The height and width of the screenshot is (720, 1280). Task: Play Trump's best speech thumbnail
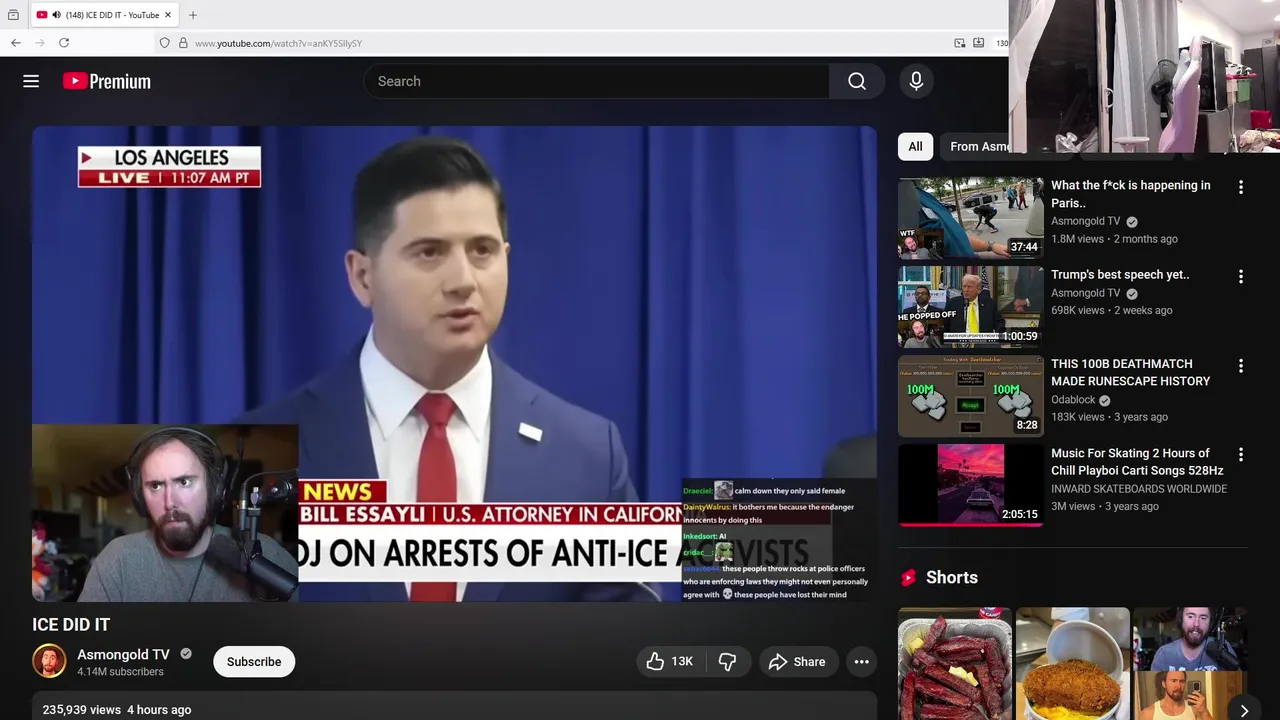[970, 307]
